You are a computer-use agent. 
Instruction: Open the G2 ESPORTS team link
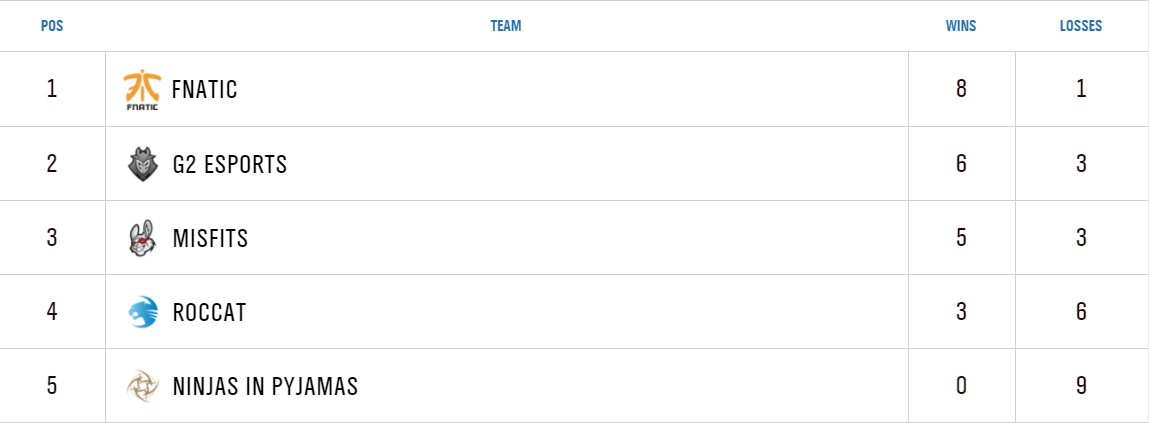[x=230, y=164]
